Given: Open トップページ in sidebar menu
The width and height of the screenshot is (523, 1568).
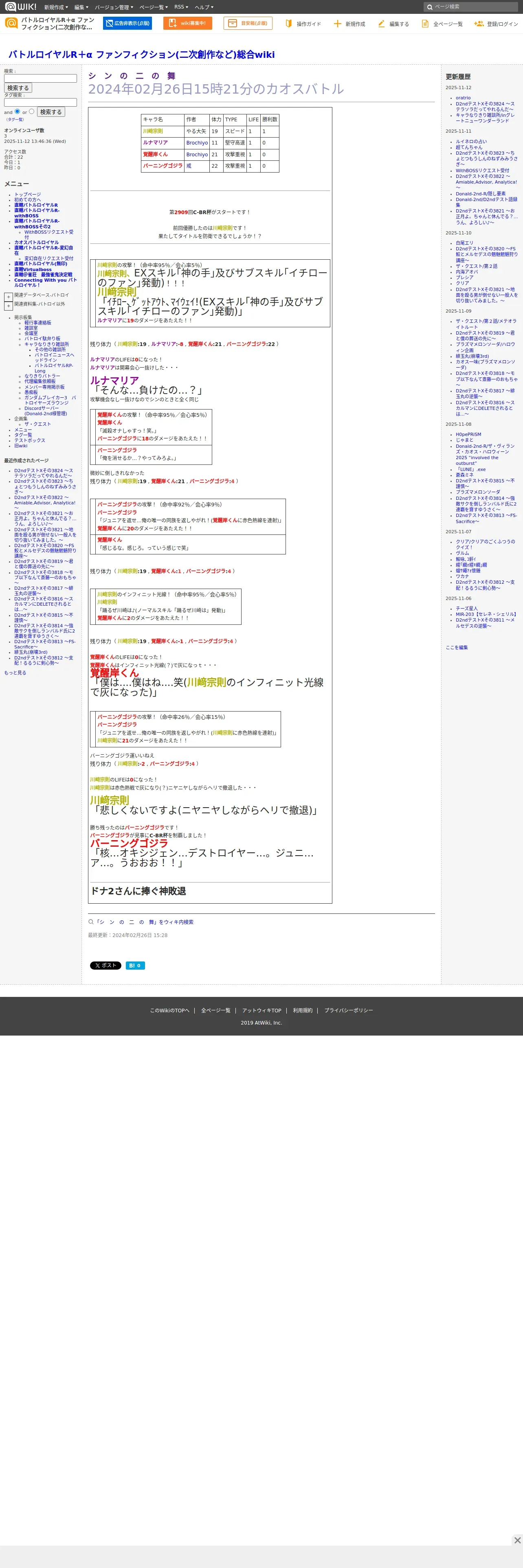Looking at the screenshot, I should 27,195.
